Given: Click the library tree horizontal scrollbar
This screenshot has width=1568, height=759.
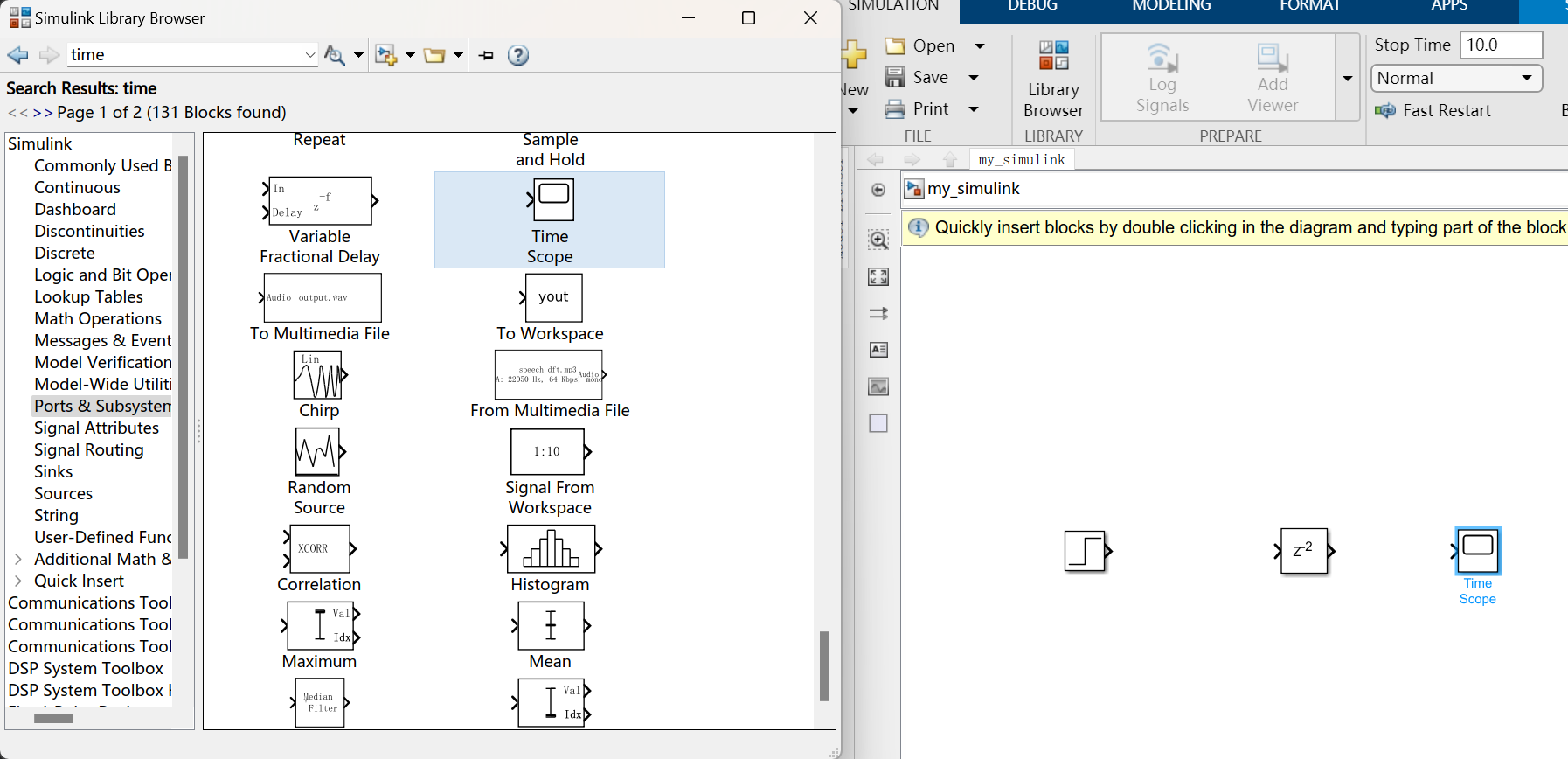Looking at the screenshot, I should (x=53, y=718).
